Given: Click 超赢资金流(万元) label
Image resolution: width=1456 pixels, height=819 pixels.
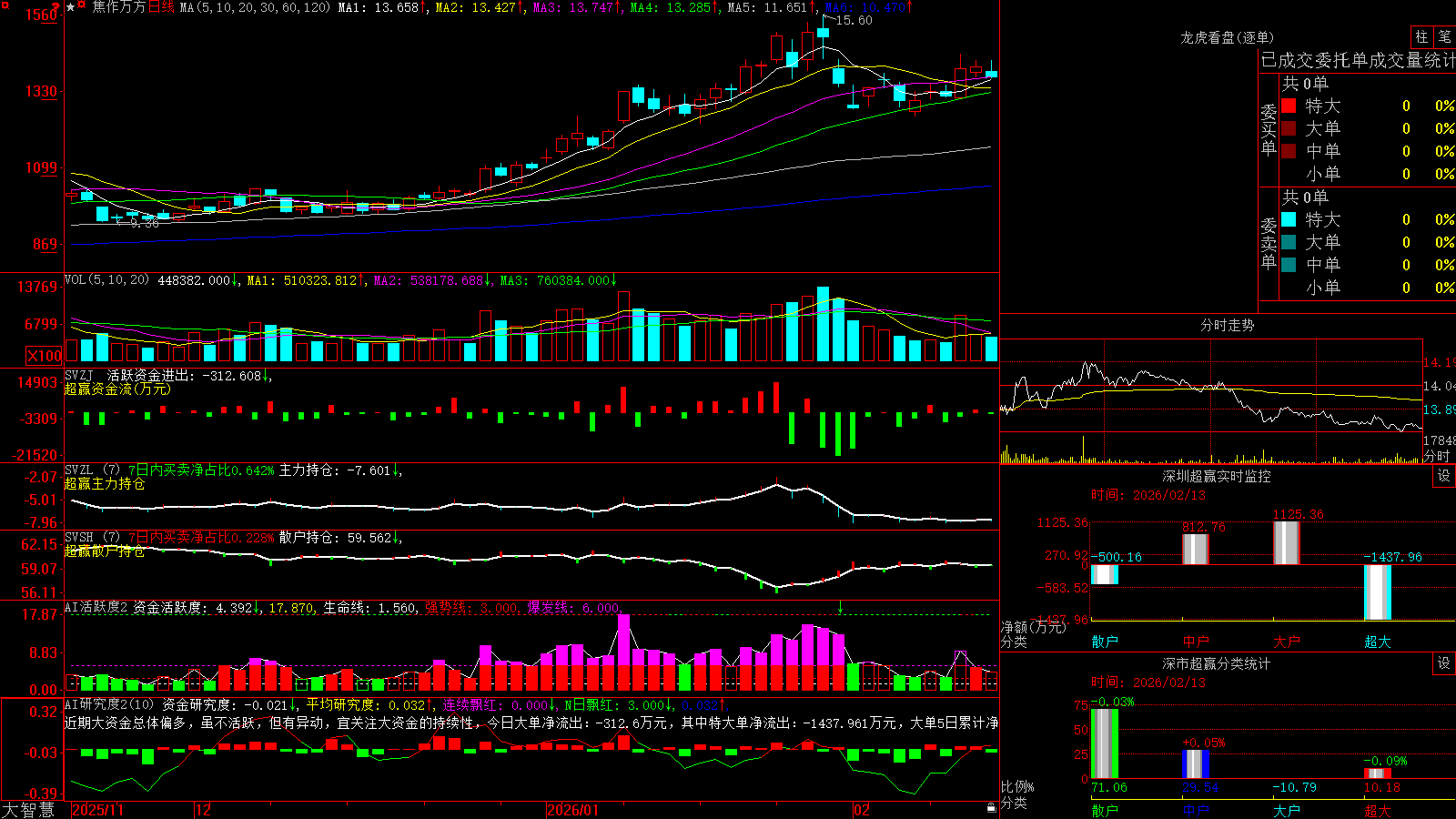Looking at the screenshot, I should 117,389.
